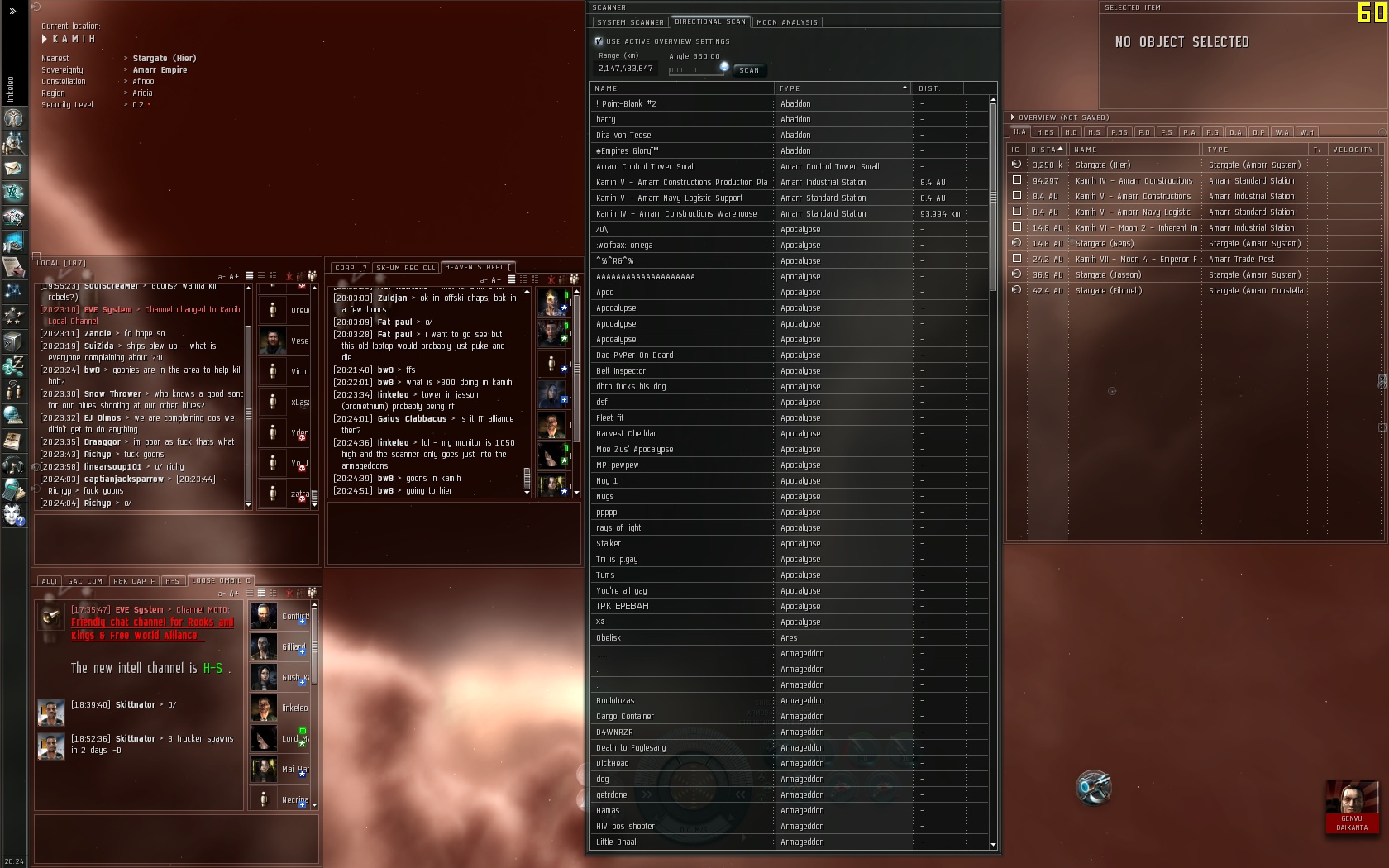Select text-only message mode in Heaven Street chat
Viewport: 1389px width, 868px height.
click(512, 279)
